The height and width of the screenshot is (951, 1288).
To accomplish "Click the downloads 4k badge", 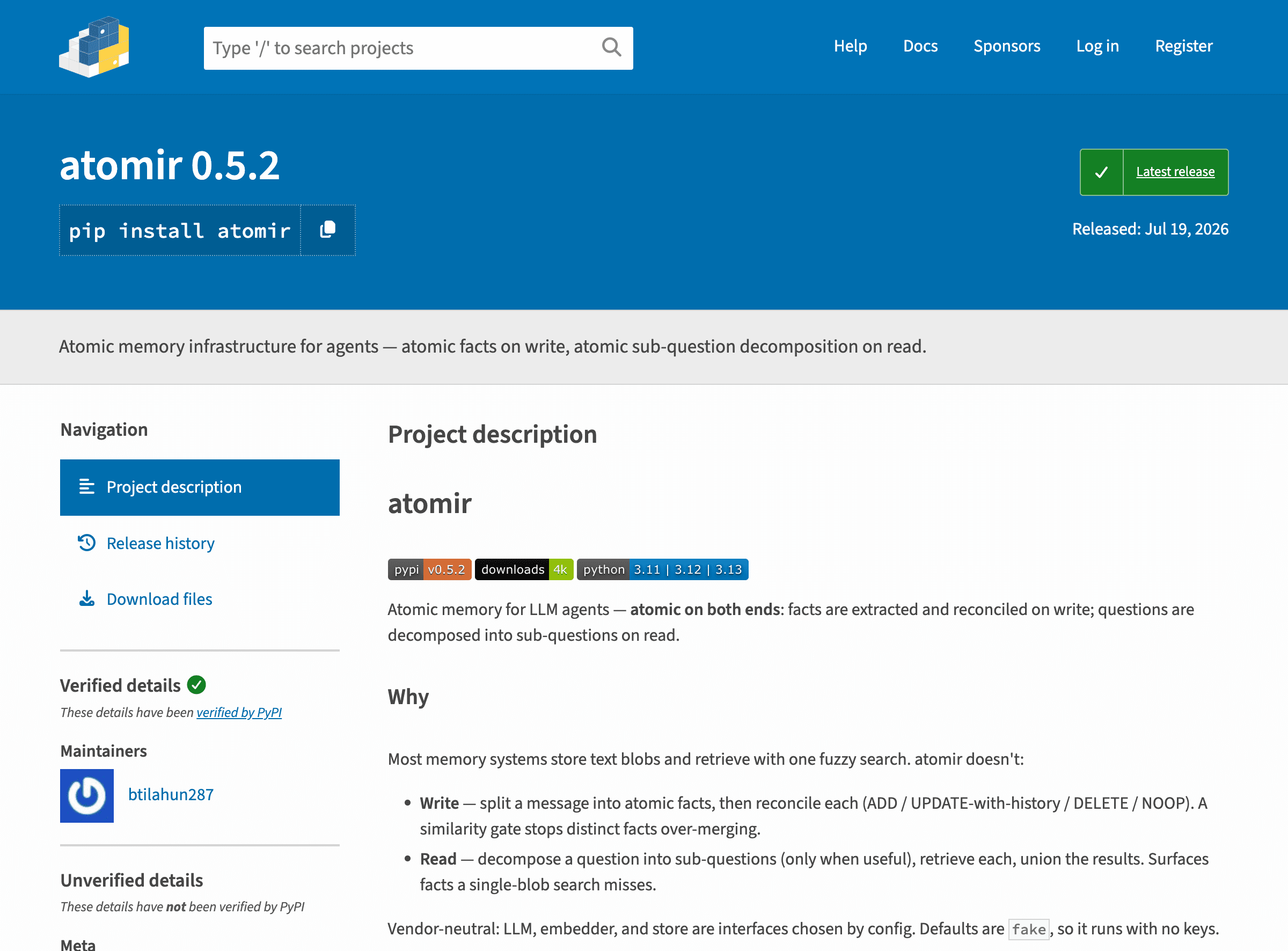I will coord(524,569).
